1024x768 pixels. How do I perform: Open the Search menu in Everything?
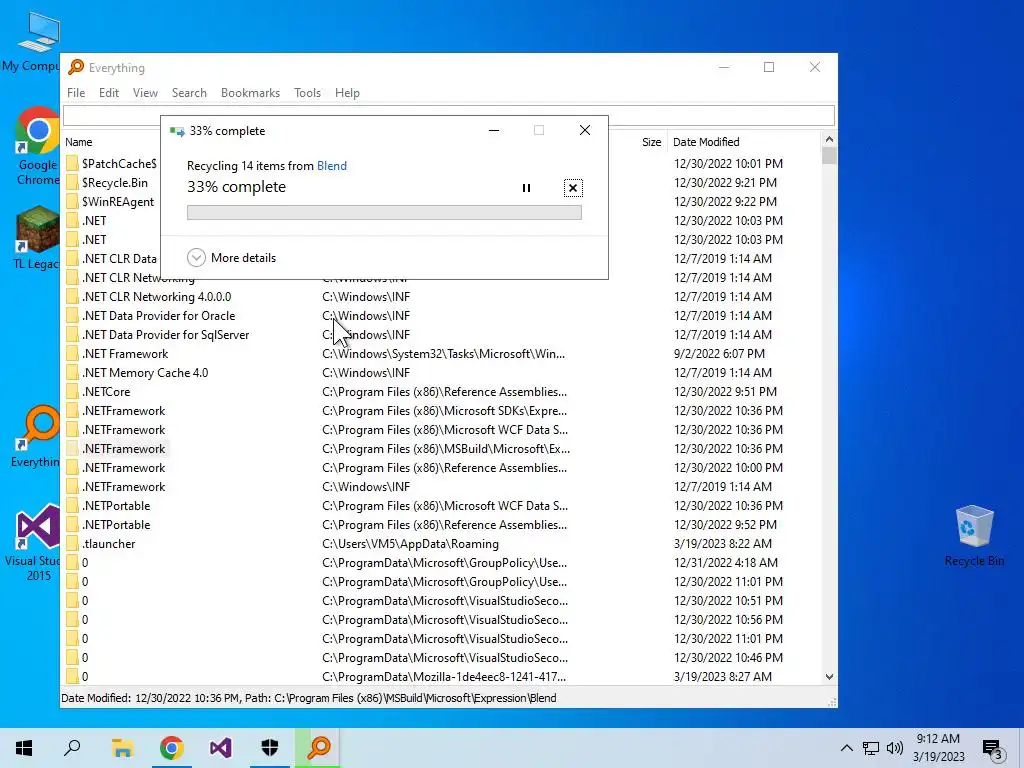[x=189, y=93]
